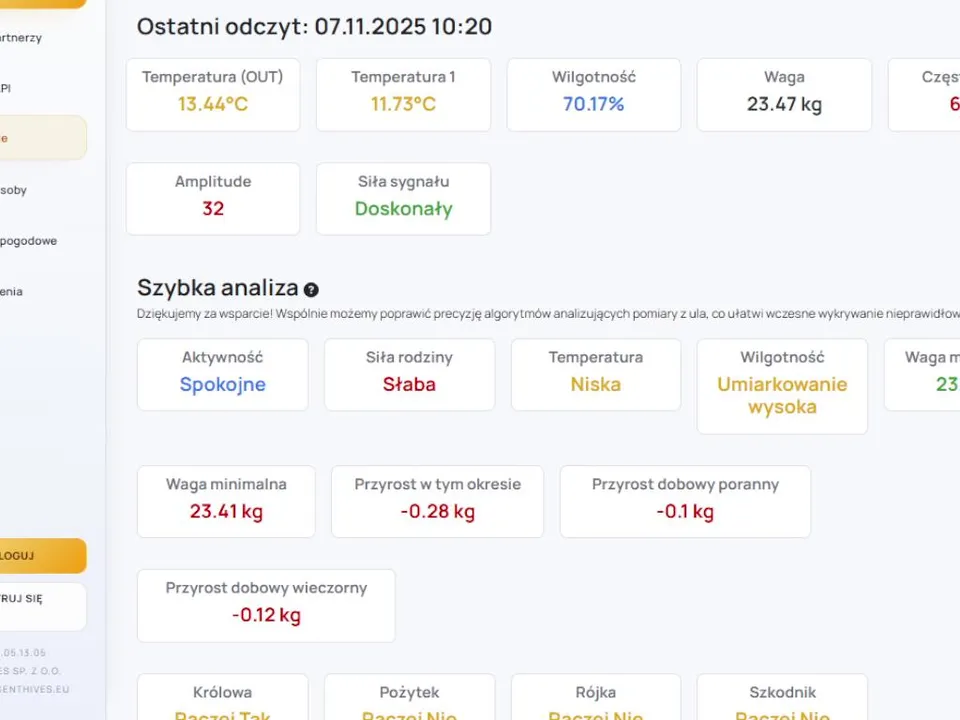The image size is (960, 720).
Task: Open the sidebar item ending in 'enia'
Action: click(x=14, y=292)
